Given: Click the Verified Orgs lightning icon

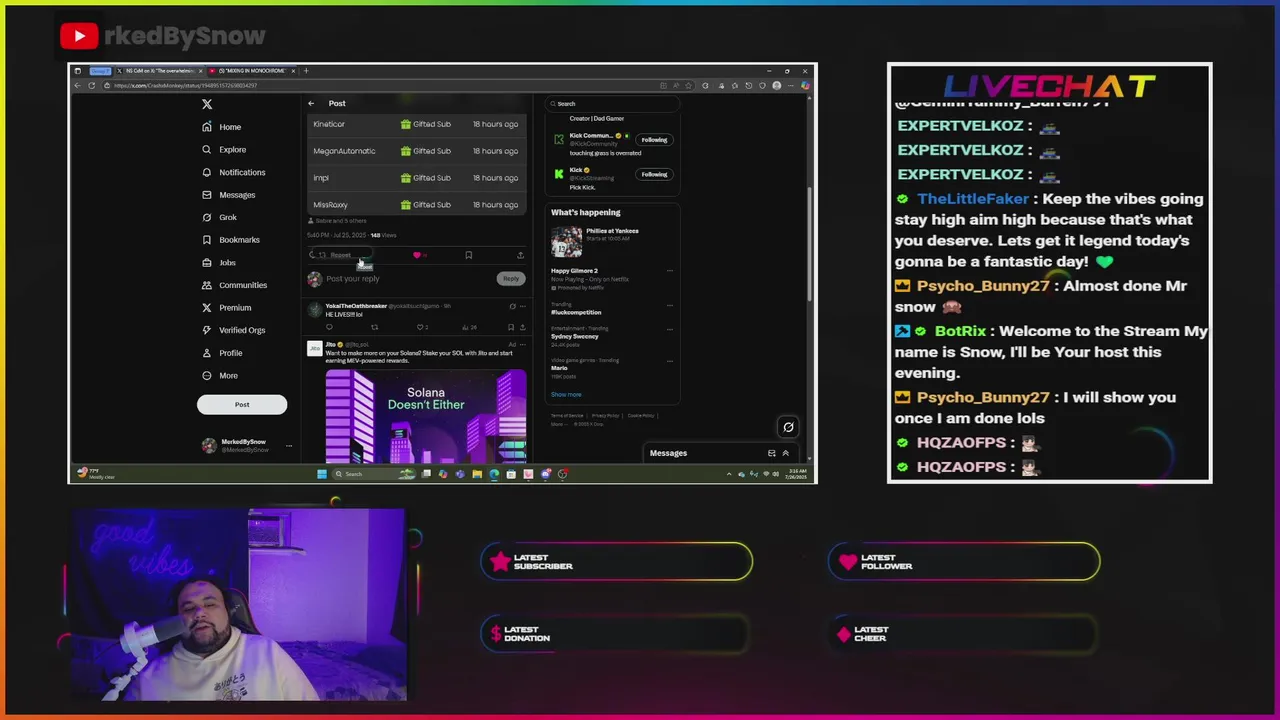Looking at the screenshot, I should (x=207, y=330).
